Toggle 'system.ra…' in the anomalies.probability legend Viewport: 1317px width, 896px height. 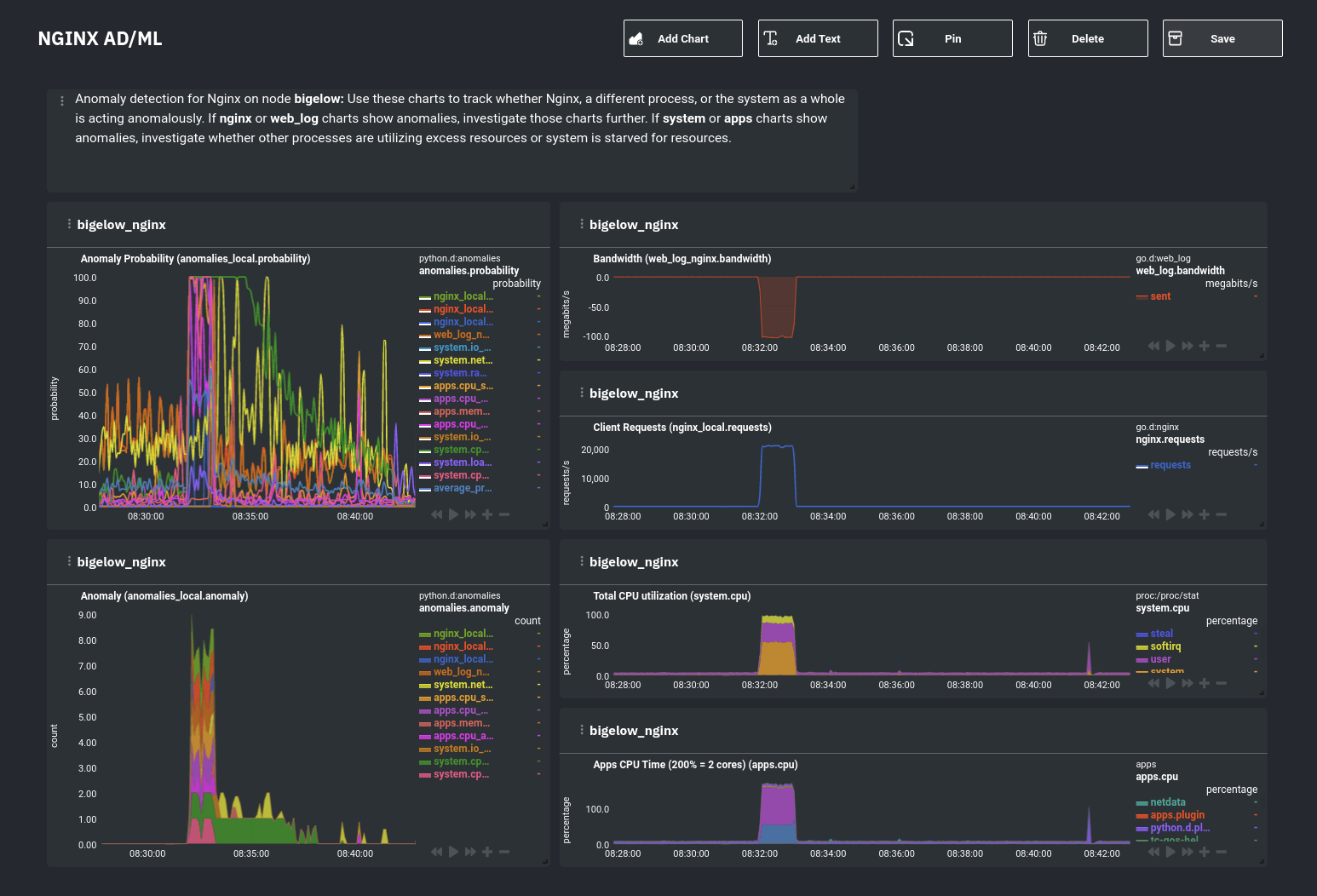pyautogui.click(x=460, y=373)
